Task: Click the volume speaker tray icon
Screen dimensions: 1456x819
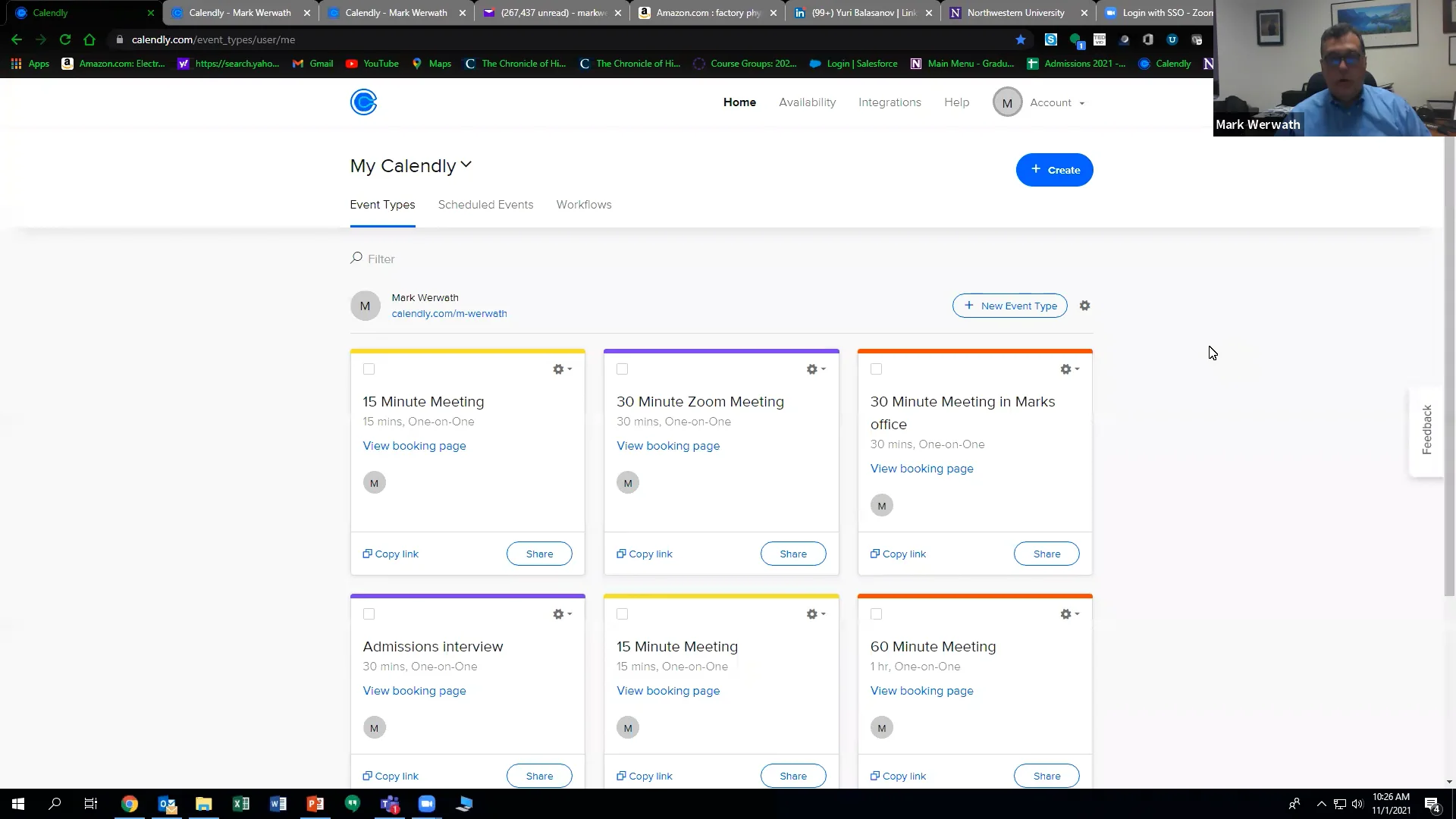Action: (x=1357, y=804)
